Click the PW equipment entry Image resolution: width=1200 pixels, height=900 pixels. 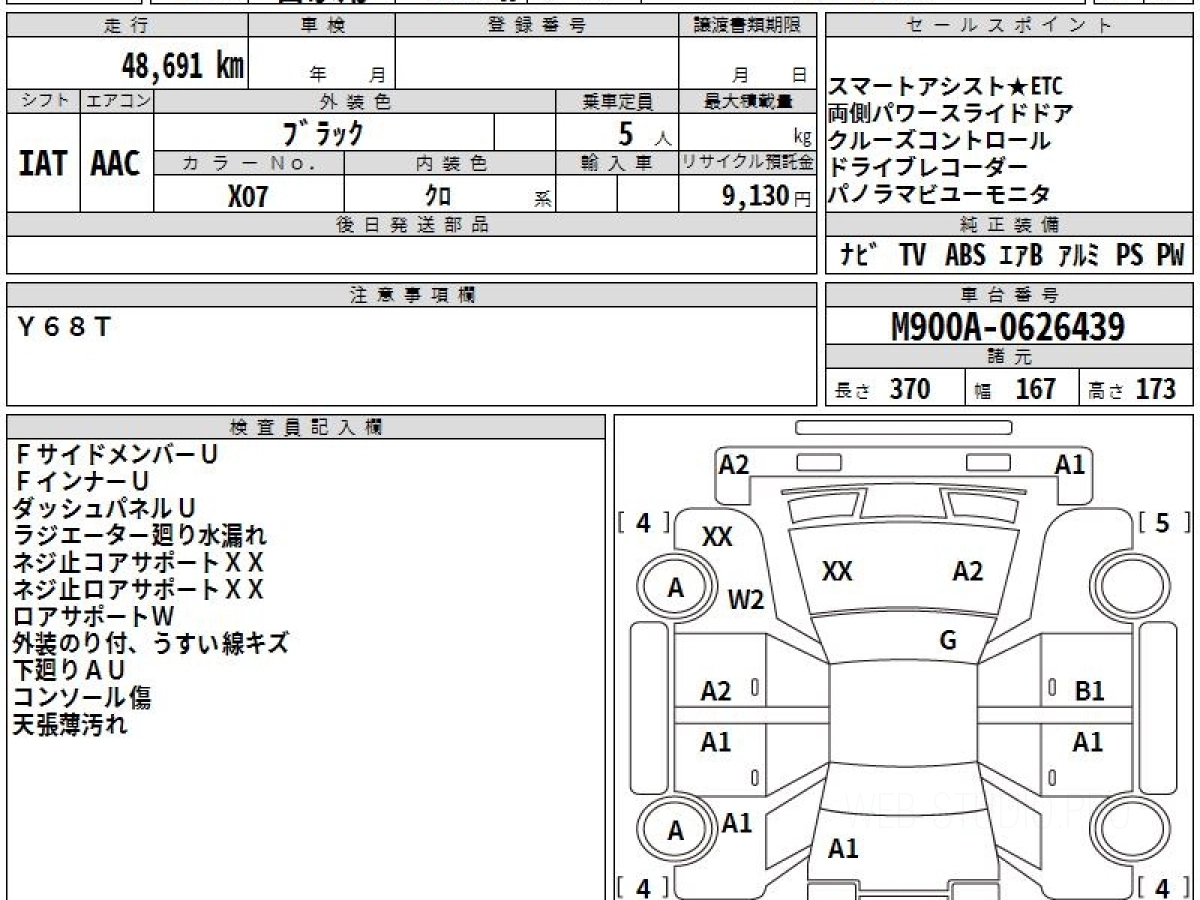1170,255
